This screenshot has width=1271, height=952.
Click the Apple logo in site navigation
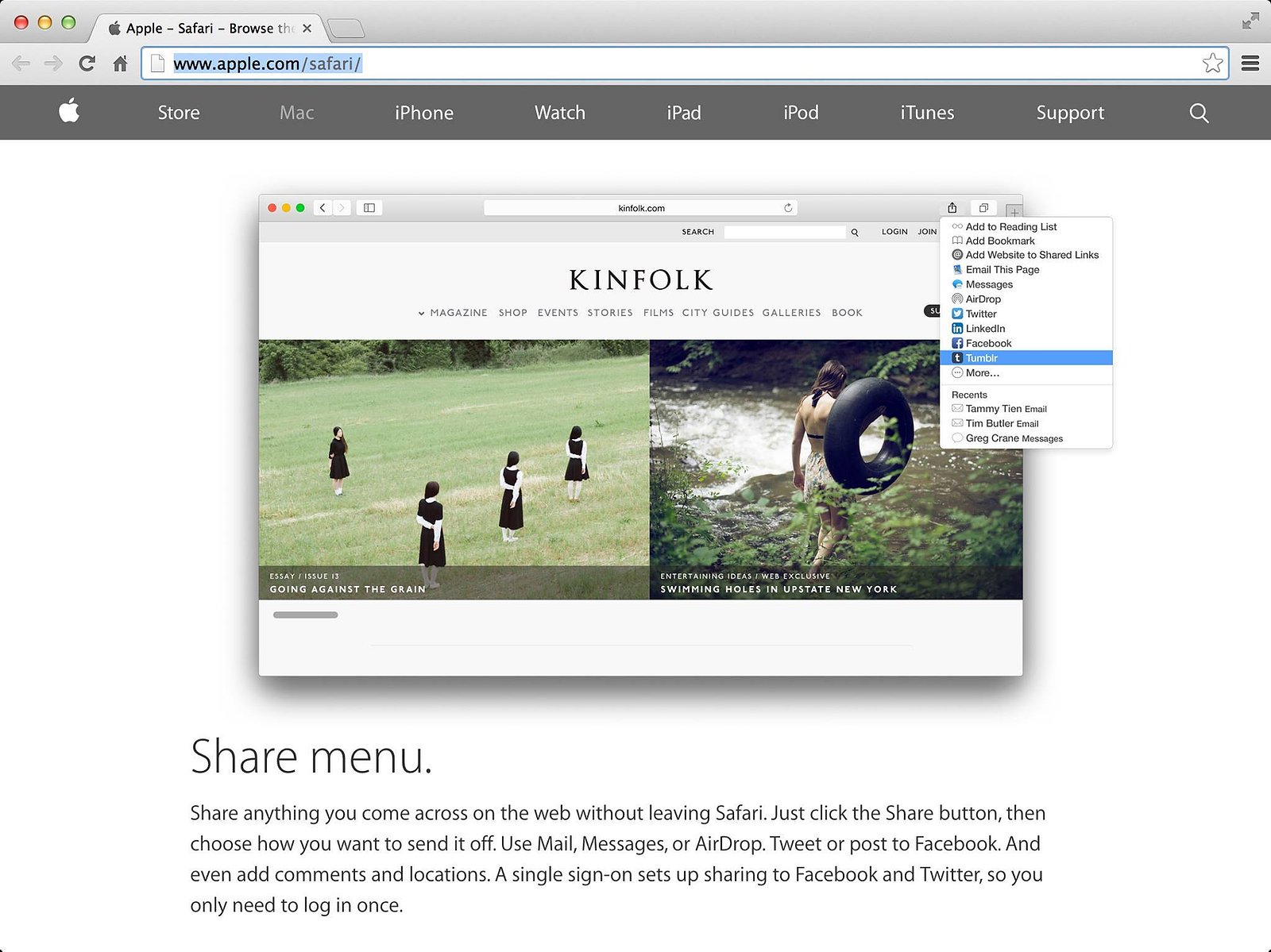(69, 111)
